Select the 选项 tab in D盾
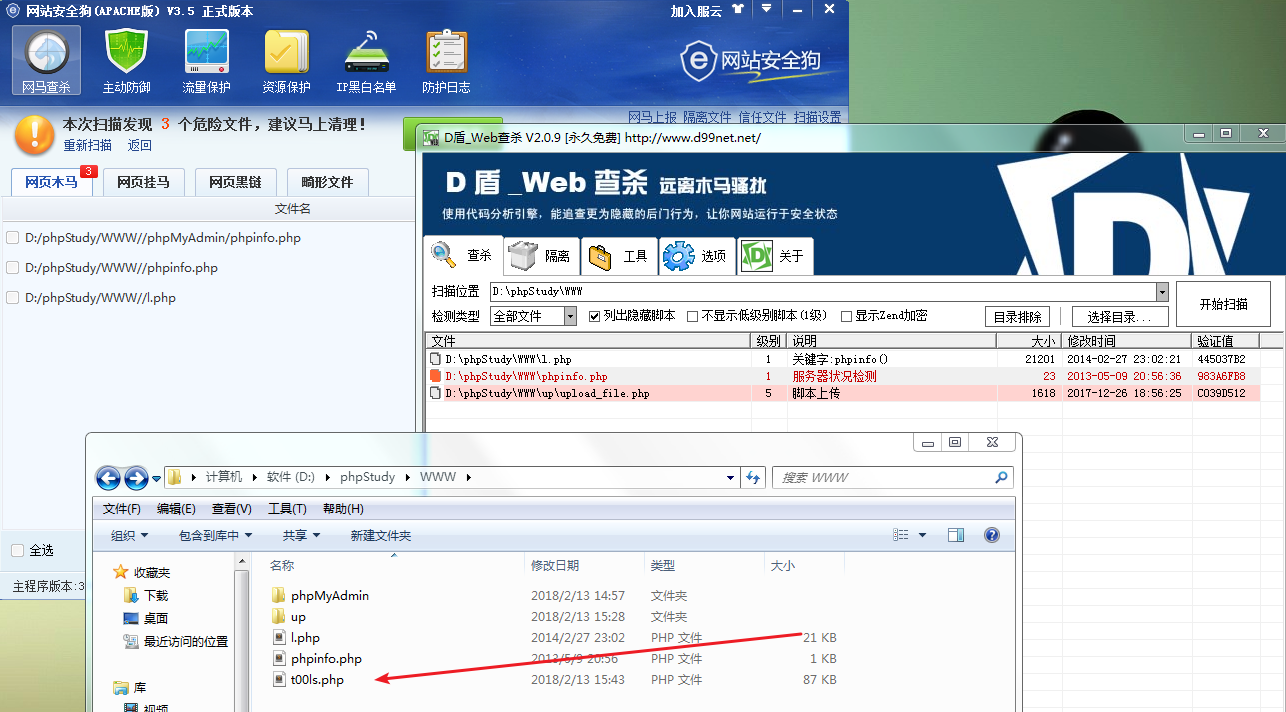The image size is (1286, 712). click(697, 256)
